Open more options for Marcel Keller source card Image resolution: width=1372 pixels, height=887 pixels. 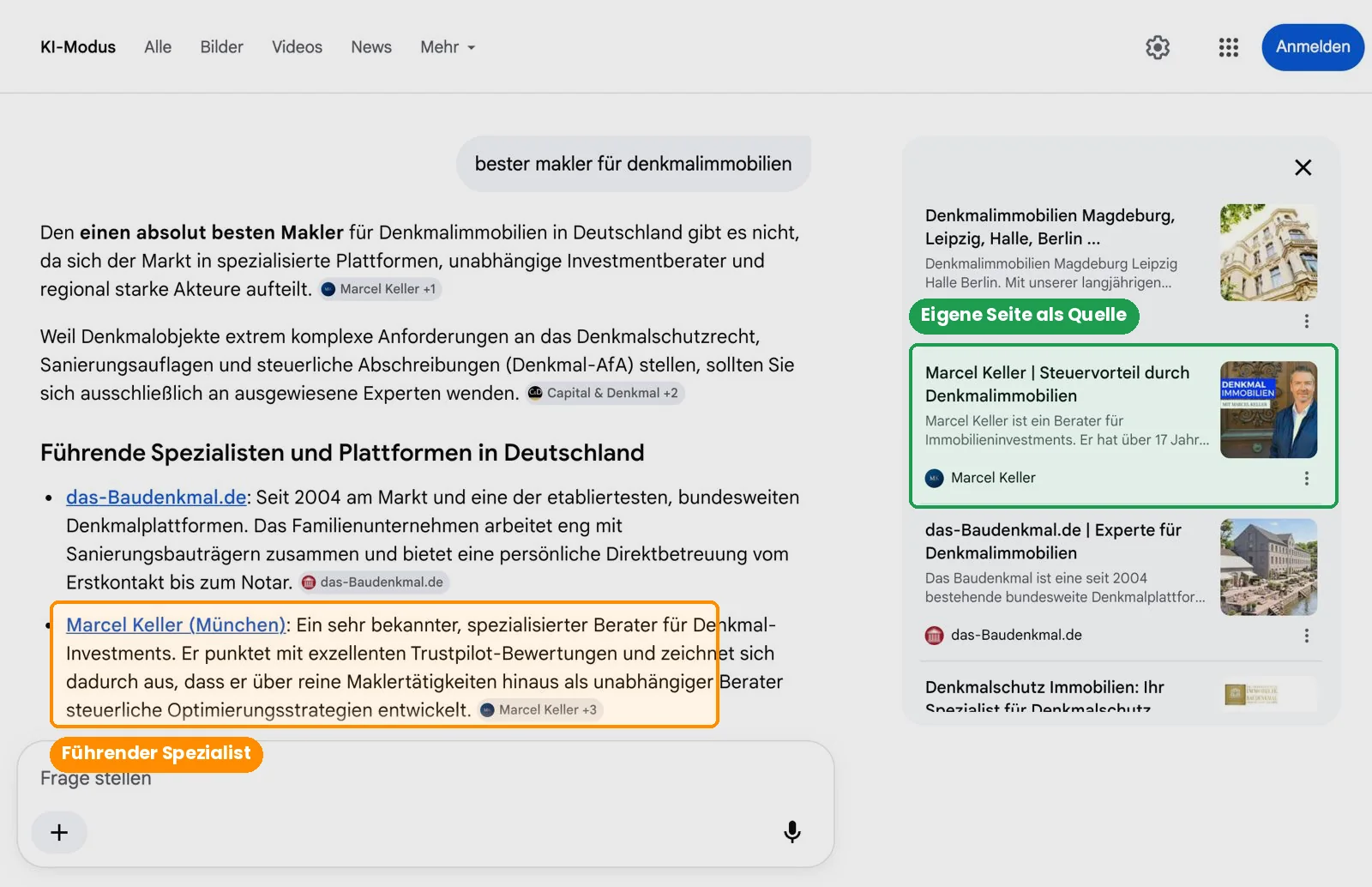tap(1307, 478)
